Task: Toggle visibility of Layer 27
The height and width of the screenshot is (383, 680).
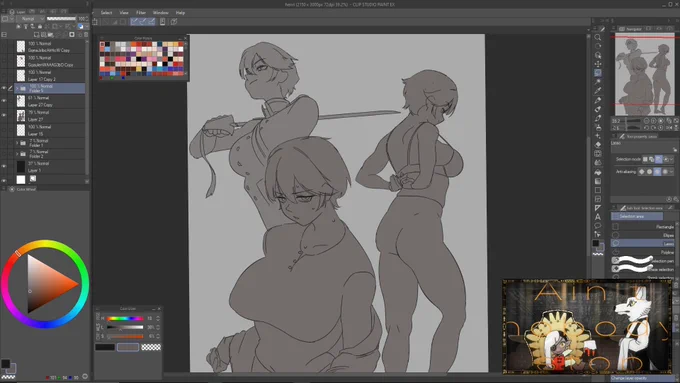Action: coord(4,115)
